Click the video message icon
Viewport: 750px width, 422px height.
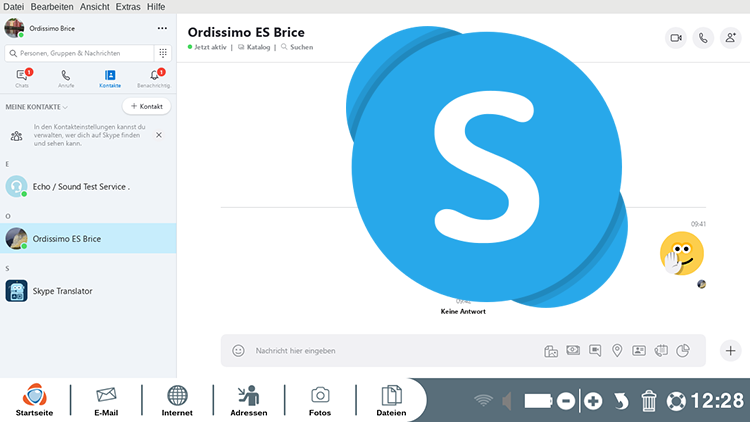point(595,351)
